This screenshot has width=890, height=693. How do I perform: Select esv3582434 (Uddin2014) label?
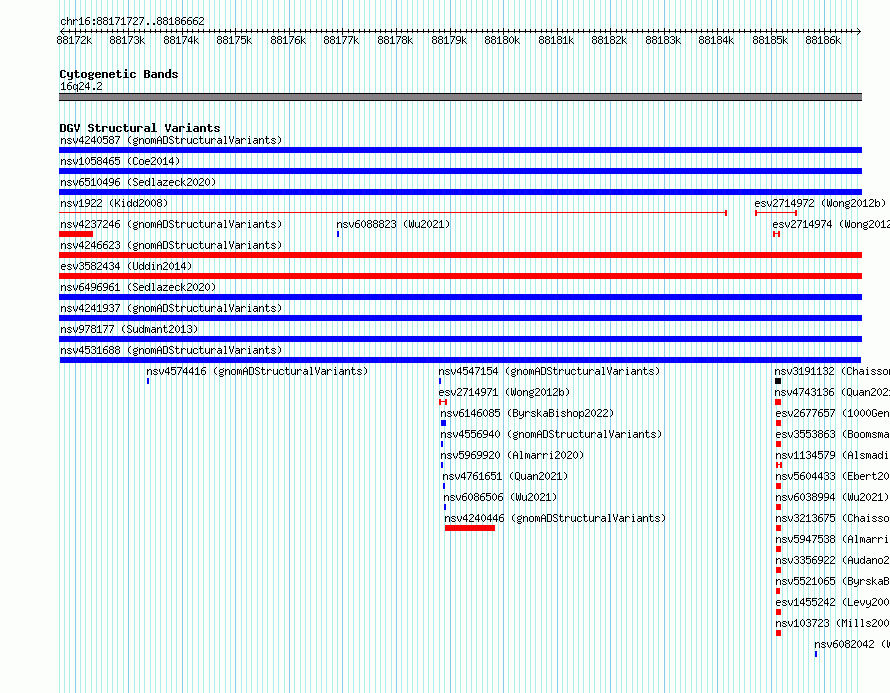pyautogui.click(x=126, y=266)
